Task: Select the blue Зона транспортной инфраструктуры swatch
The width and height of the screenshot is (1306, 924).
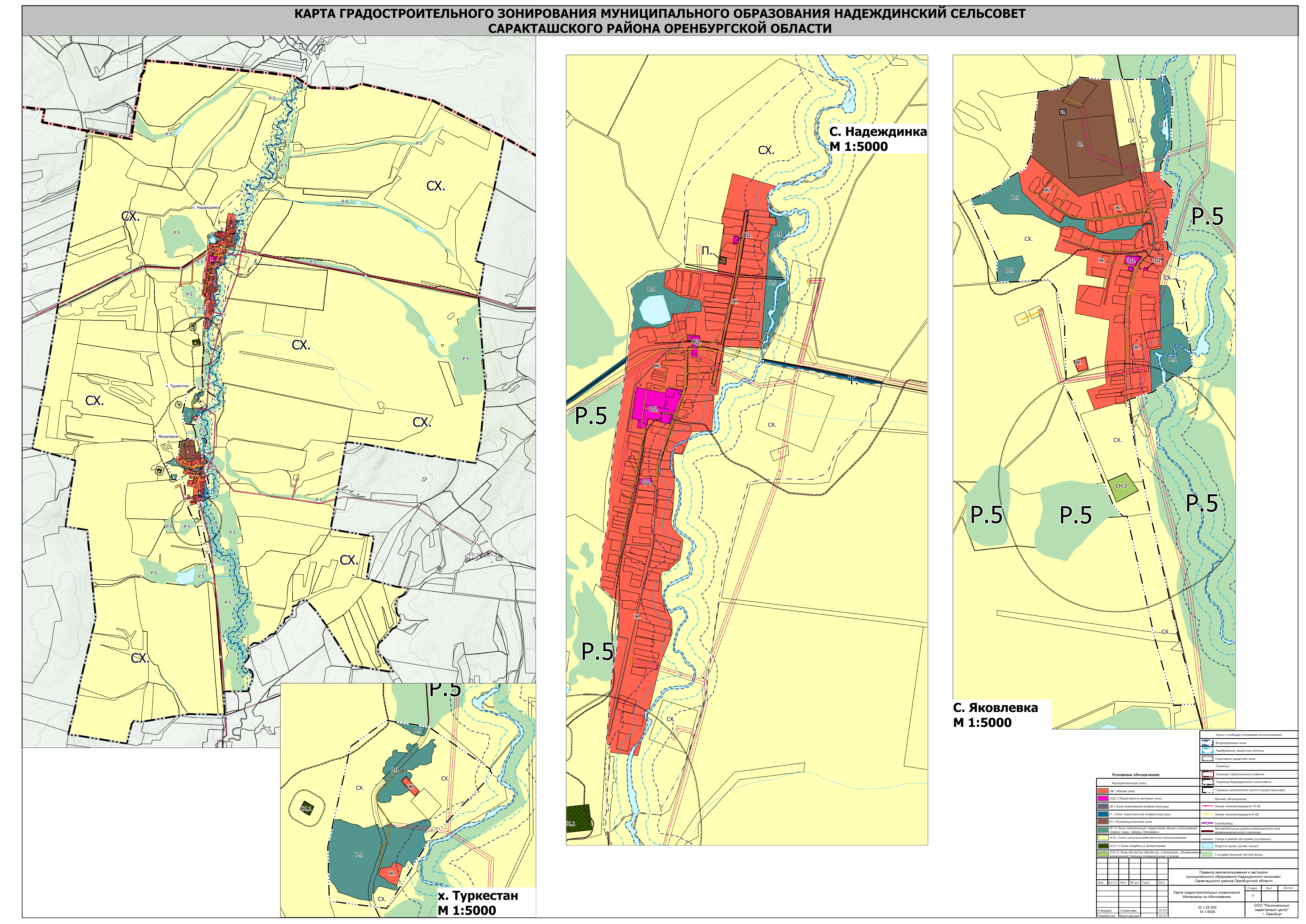Action: pyautogui.click(x=1103, y=814)
